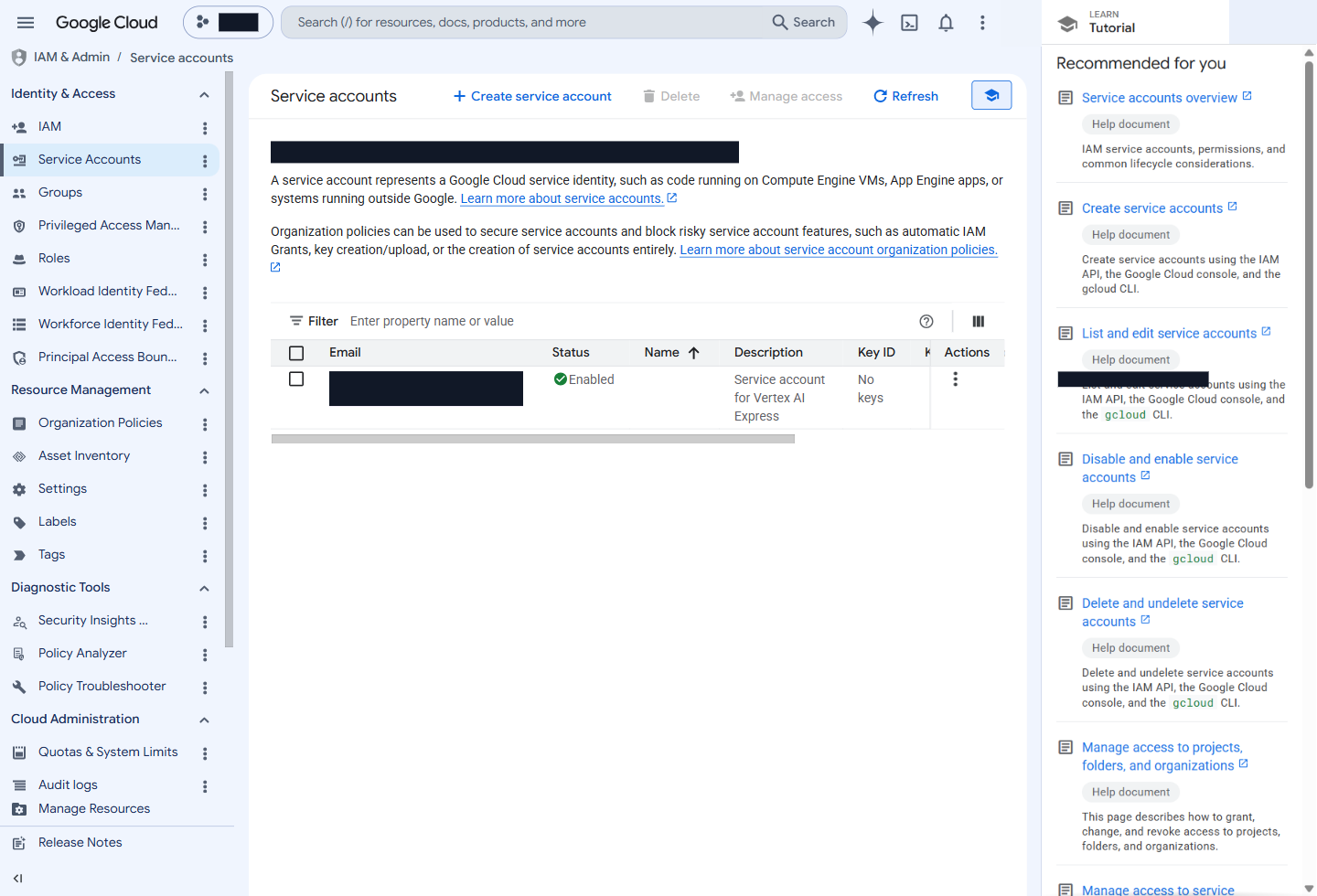Toggle the learn tutorial panel button
The image size is (1317, 896).
tap(991, 95)
